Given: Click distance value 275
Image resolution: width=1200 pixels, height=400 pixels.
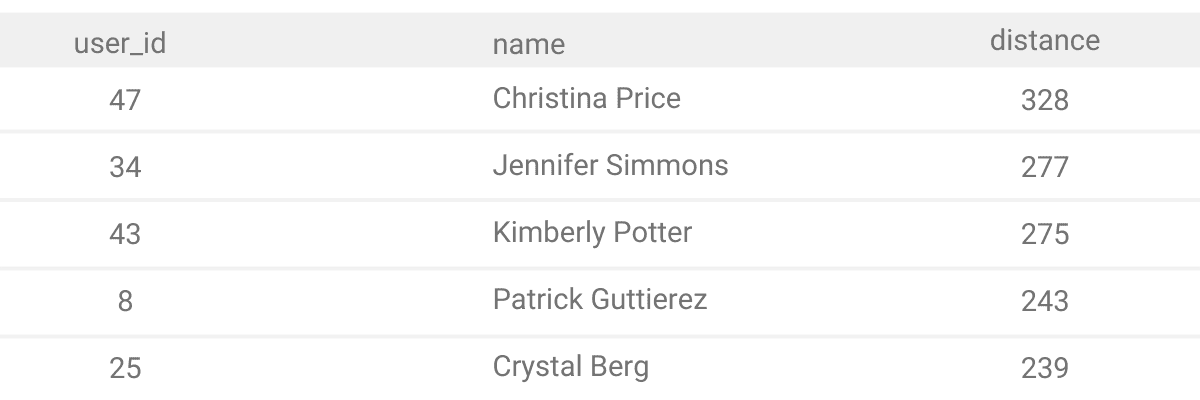Looking at the screenshot, I should coord(1045,234).
